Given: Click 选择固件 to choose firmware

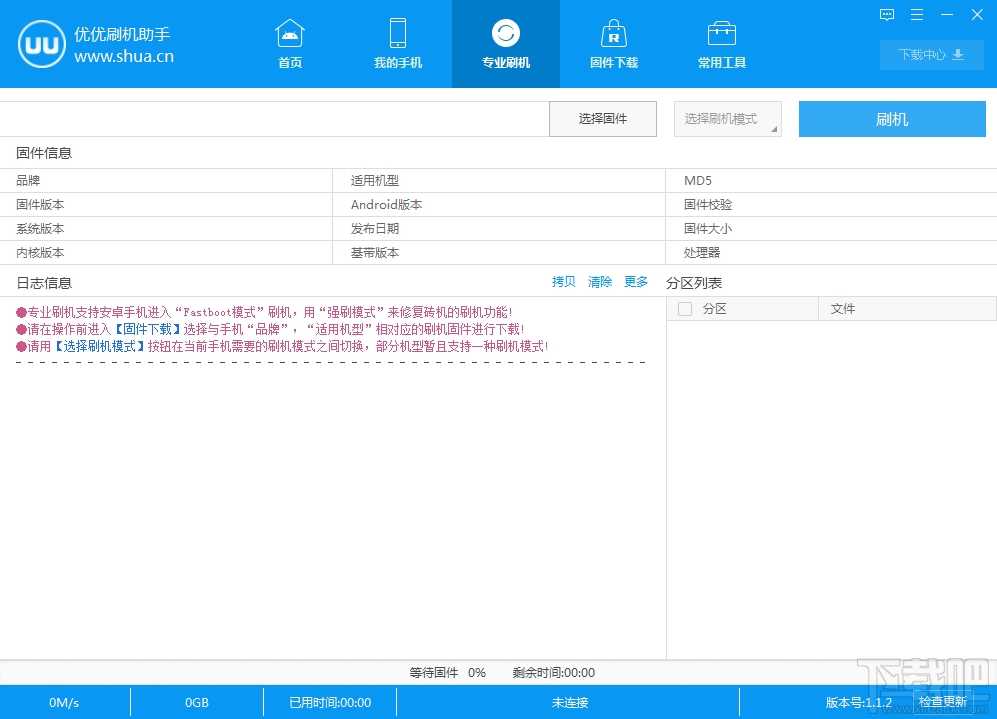Looking at the screenshot, I should tap(603, 119).
